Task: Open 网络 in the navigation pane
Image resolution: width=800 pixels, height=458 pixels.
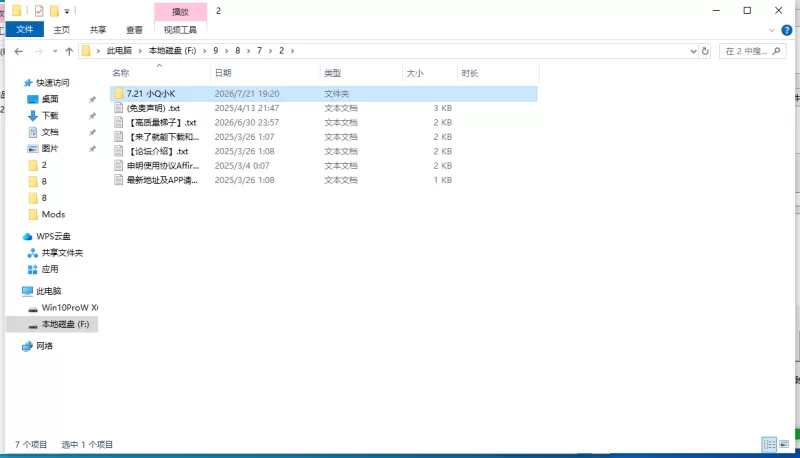Action: pos(44,346)
